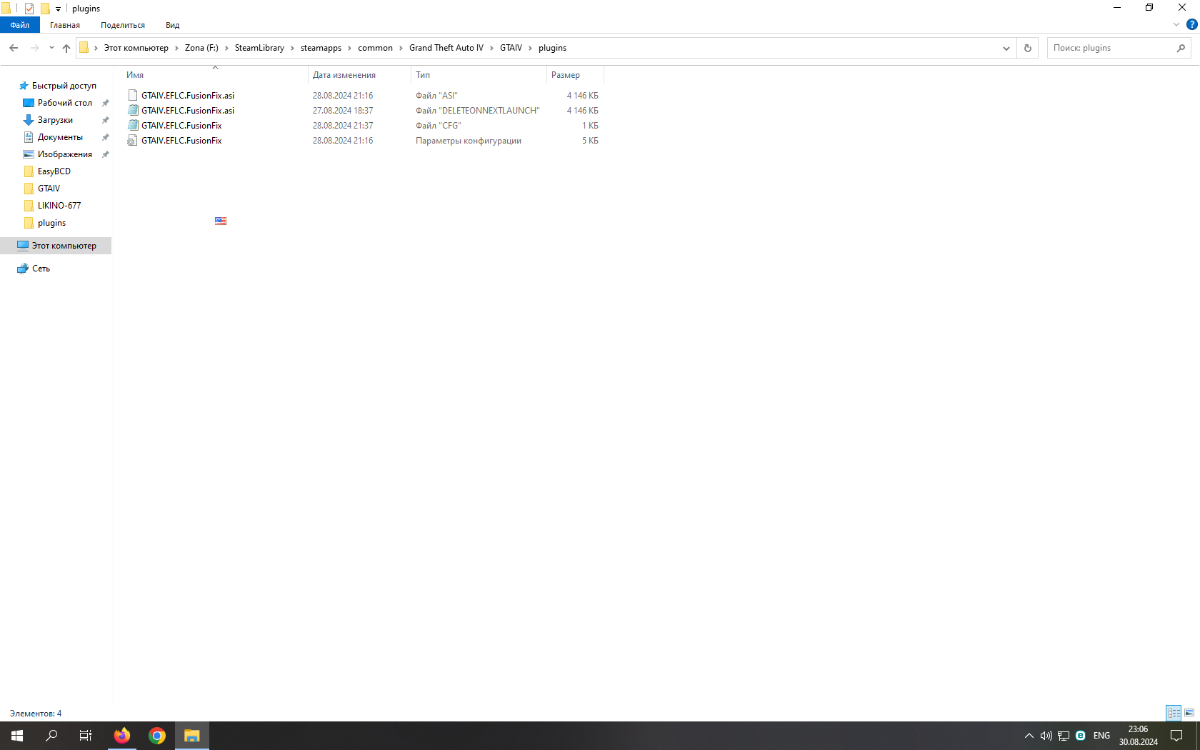The image size is (1200, 750).
Task: Select the GTAIV.EFLC.FusionFix CFG file
Action: (363, 126)
